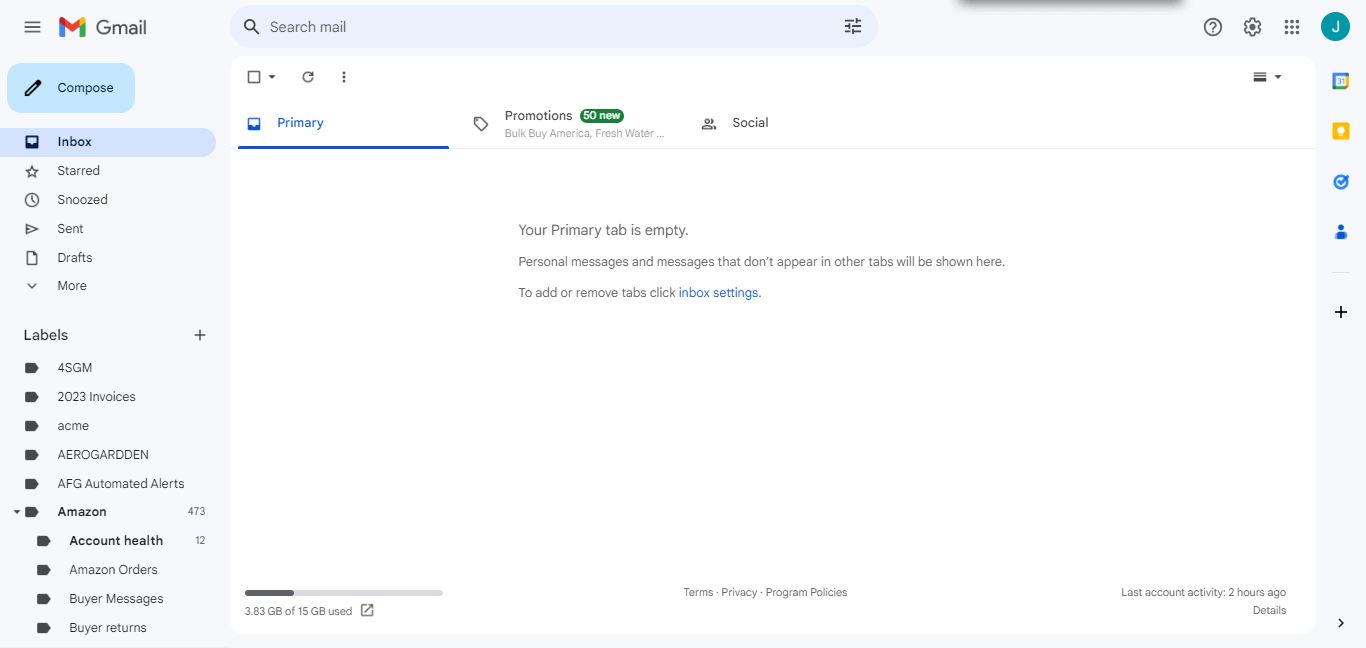The image size is (1366, 648).
Task: Open Google Tasks side panel
Action: pyautogui.click(x=1341, y=181)
